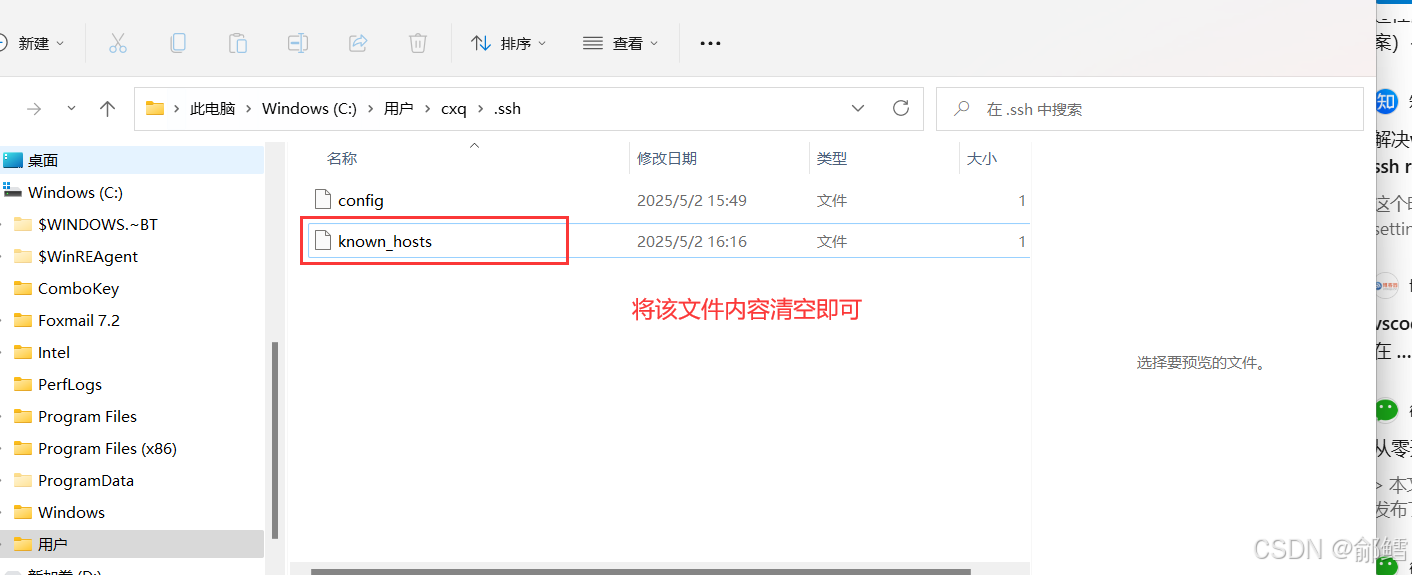The image size is (1412, 575).
Task: Click the Rename icon in toolbar
Action: coord(298,43)
